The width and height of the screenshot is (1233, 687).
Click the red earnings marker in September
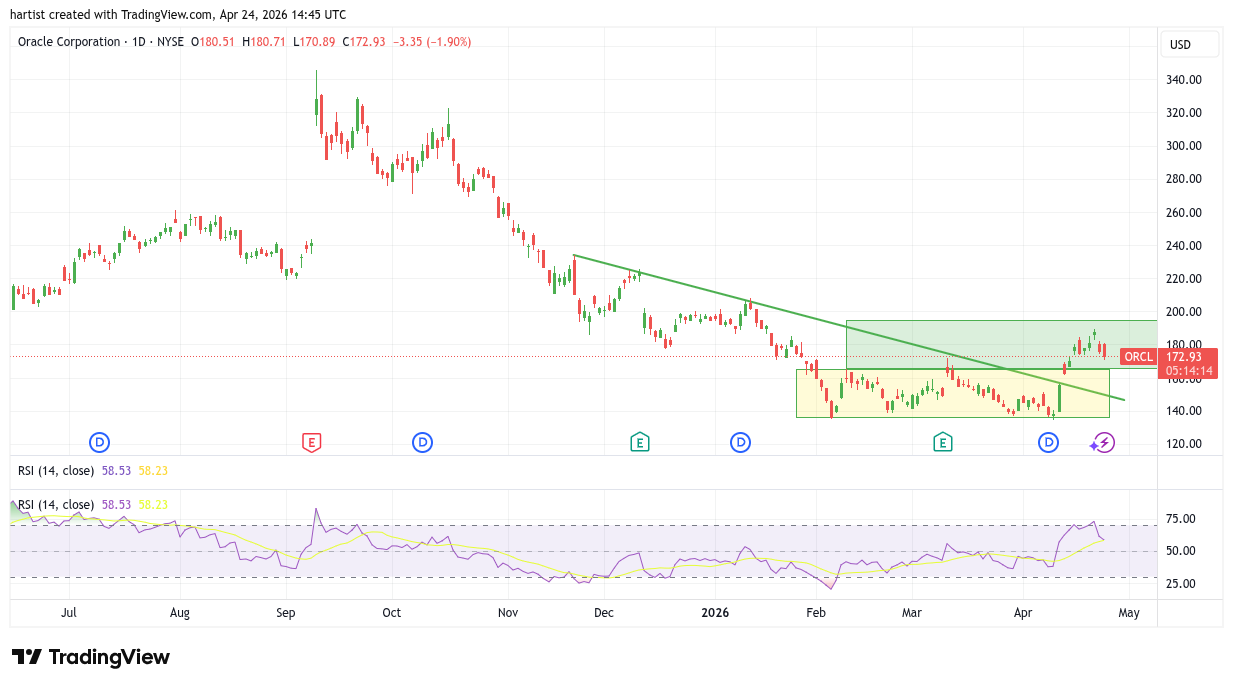tap(311, 442)
